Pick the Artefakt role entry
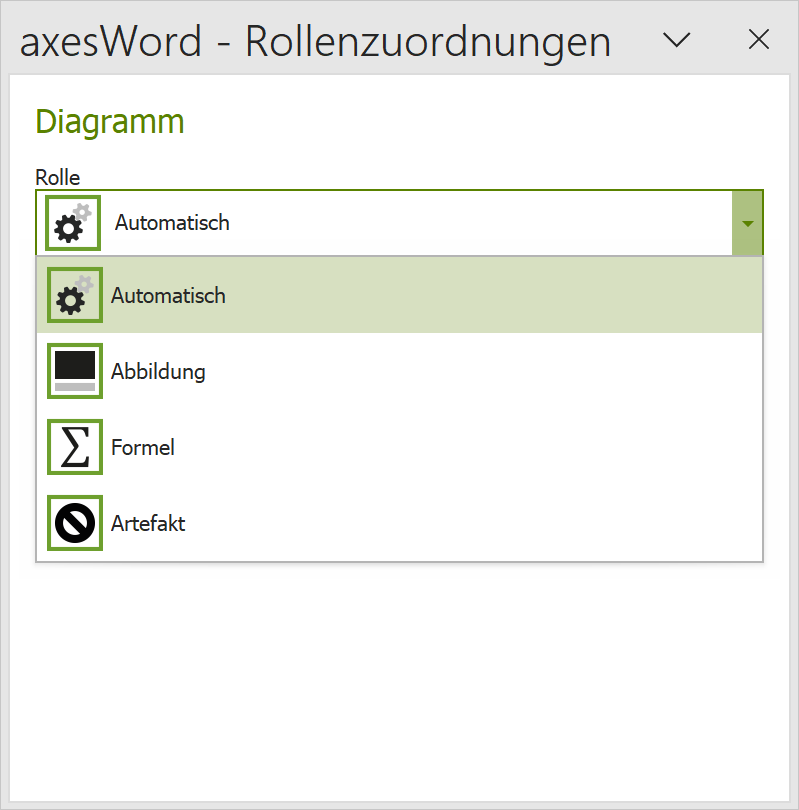The width and height of the screenshot is (799, 810). coord(399,523)
